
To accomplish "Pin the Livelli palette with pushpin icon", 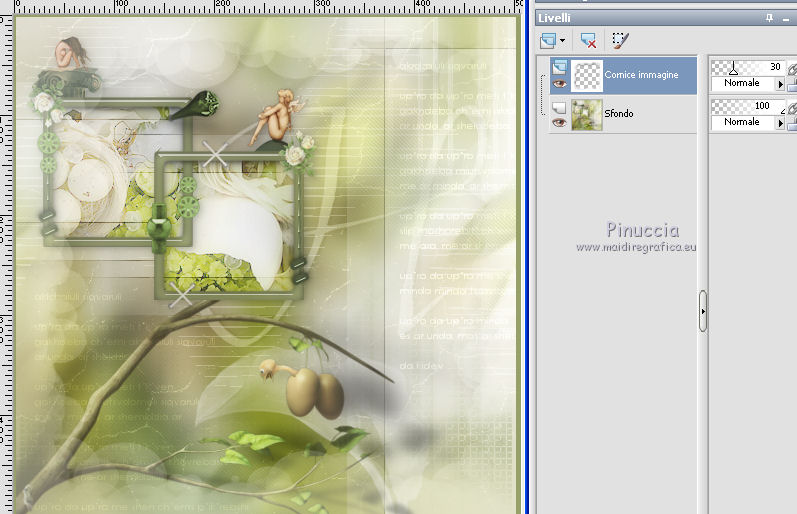I will pos(769,18).
